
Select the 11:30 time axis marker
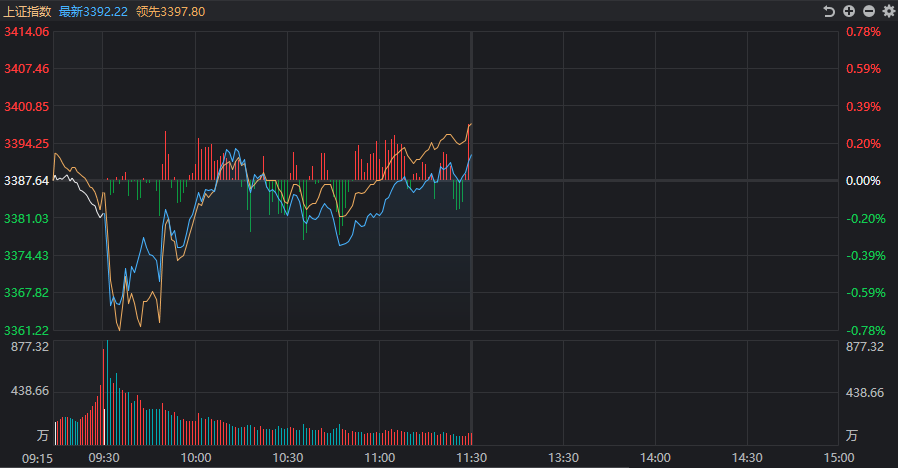471,458
